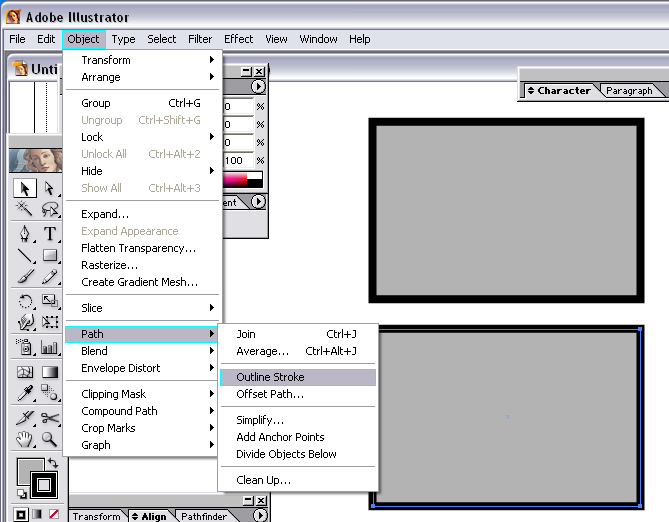669x522 pixels.
Task: Select the Pen tool
Action: tap(25, 234)
